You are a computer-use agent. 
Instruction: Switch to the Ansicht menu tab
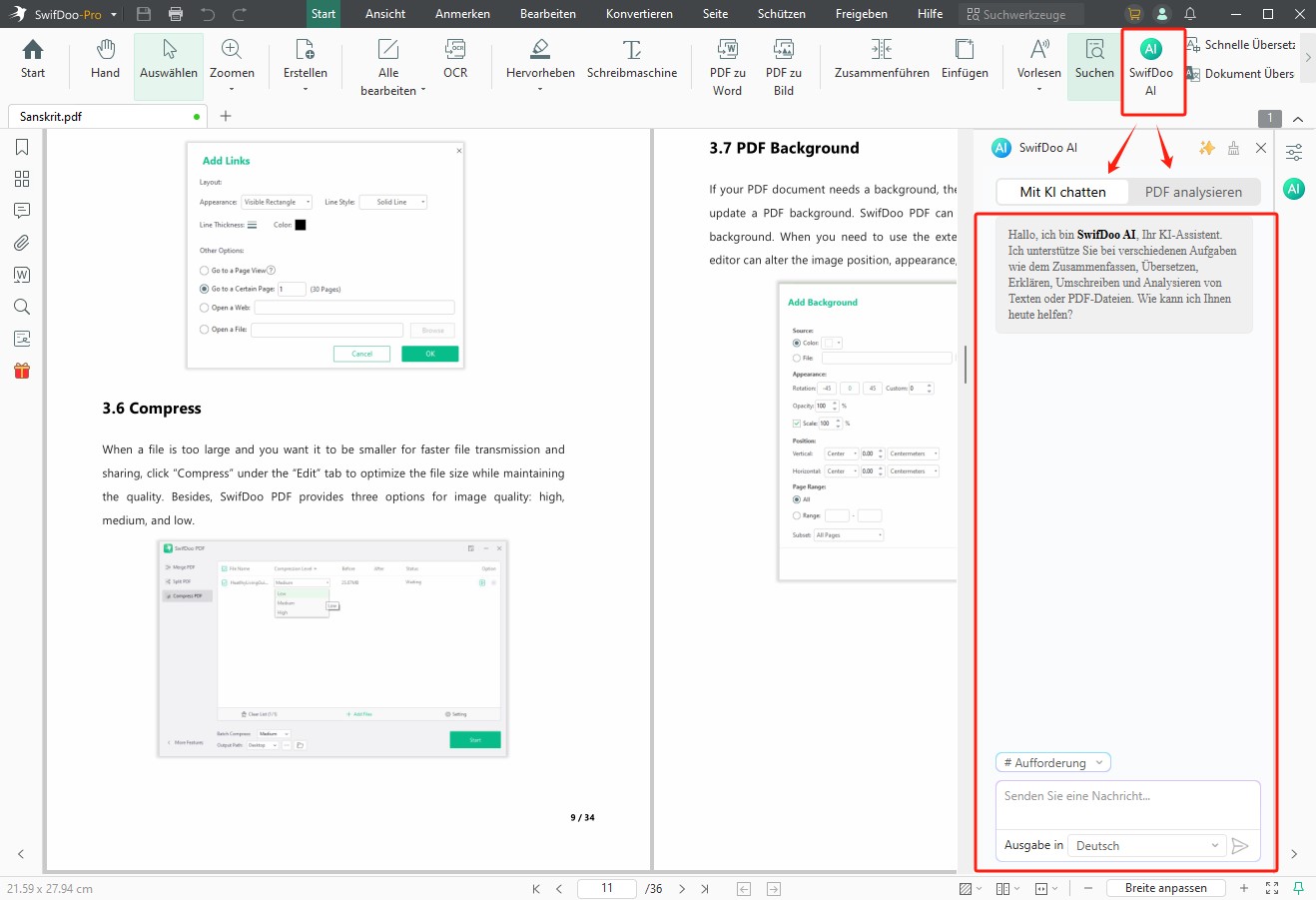click(x=385, y=14)
